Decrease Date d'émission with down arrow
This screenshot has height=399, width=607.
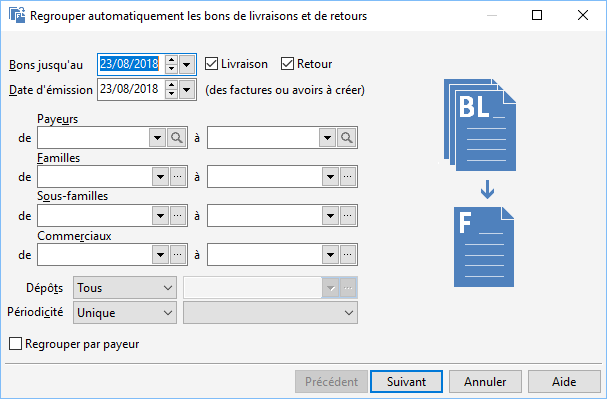[171, 94]
